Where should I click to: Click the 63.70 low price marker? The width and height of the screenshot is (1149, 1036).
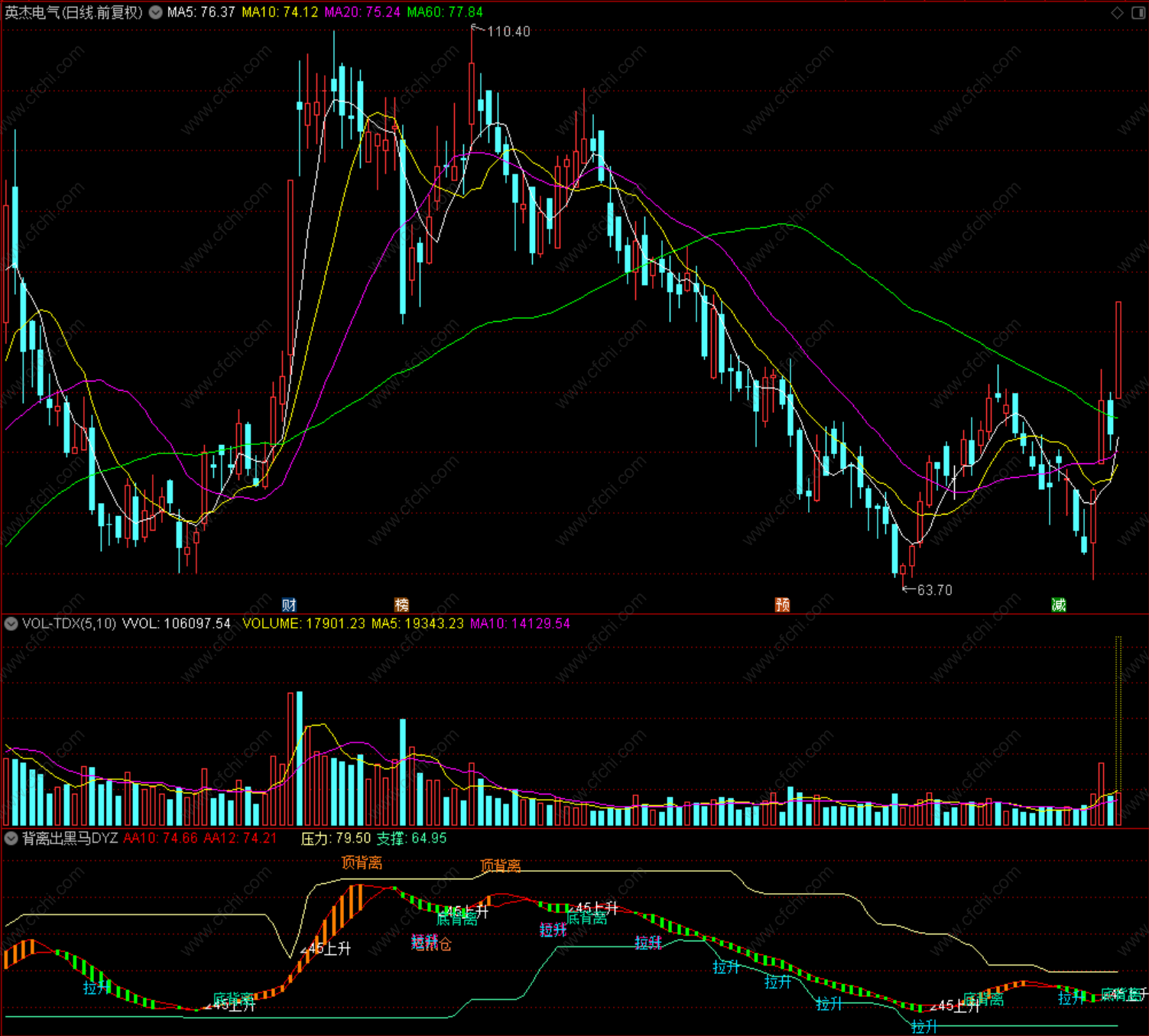point(934,590)
